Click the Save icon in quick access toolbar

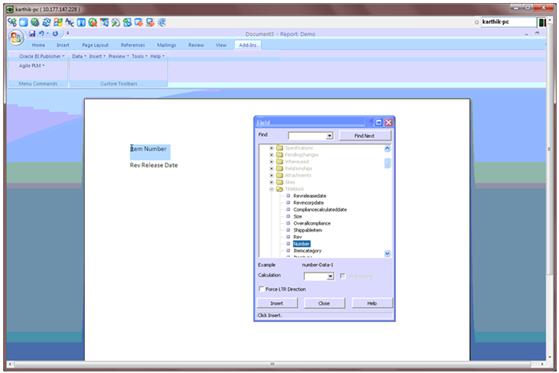pyautogui.click(x=32, y=34)
